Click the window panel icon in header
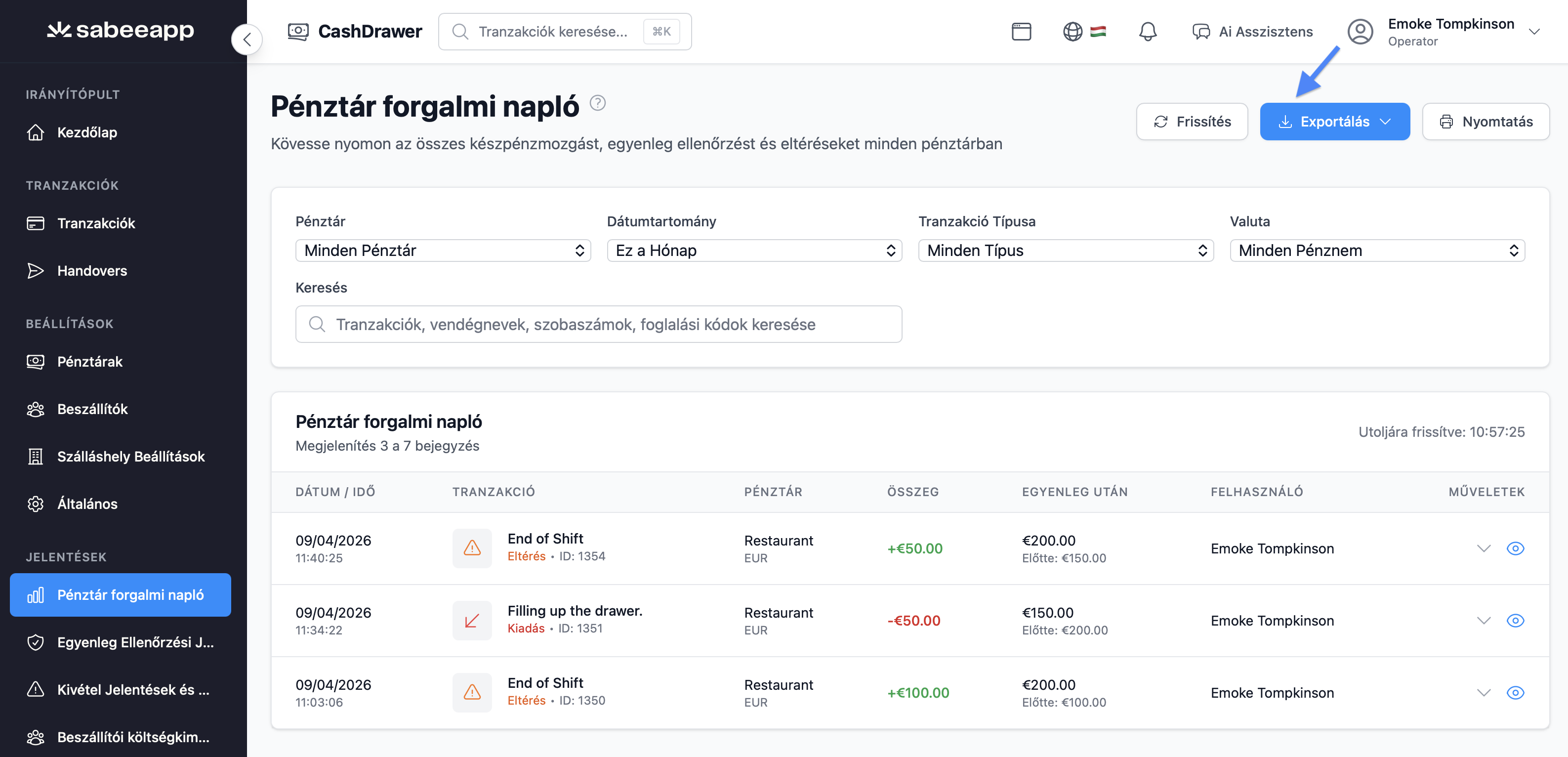Screen dimensions: 1568x757 coord(1021,32)
